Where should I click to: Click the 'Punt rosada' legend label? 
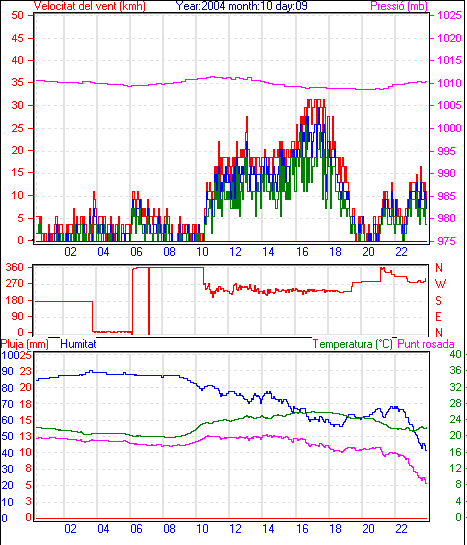pyautogui.click(x=426, y=344)
